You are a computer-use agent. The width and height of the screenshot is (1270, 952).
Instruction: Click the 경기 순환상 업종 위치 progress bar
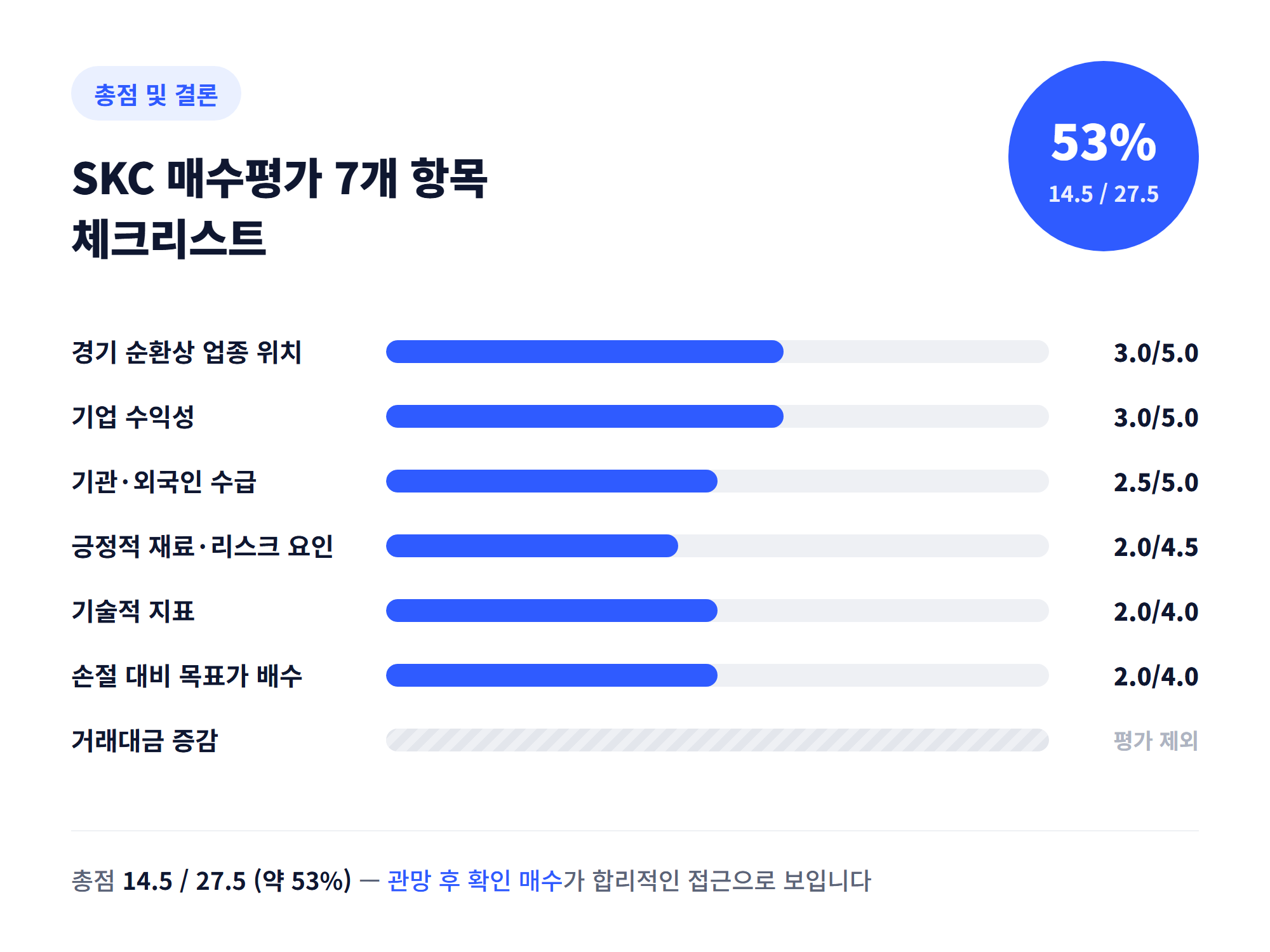click(x=717, y=352)
